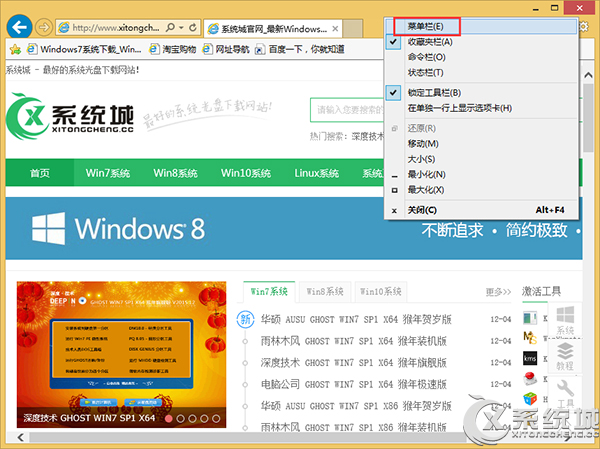Click the first activation tool icon under 激活工具
The image size is (600, 449).
[530, 318]
